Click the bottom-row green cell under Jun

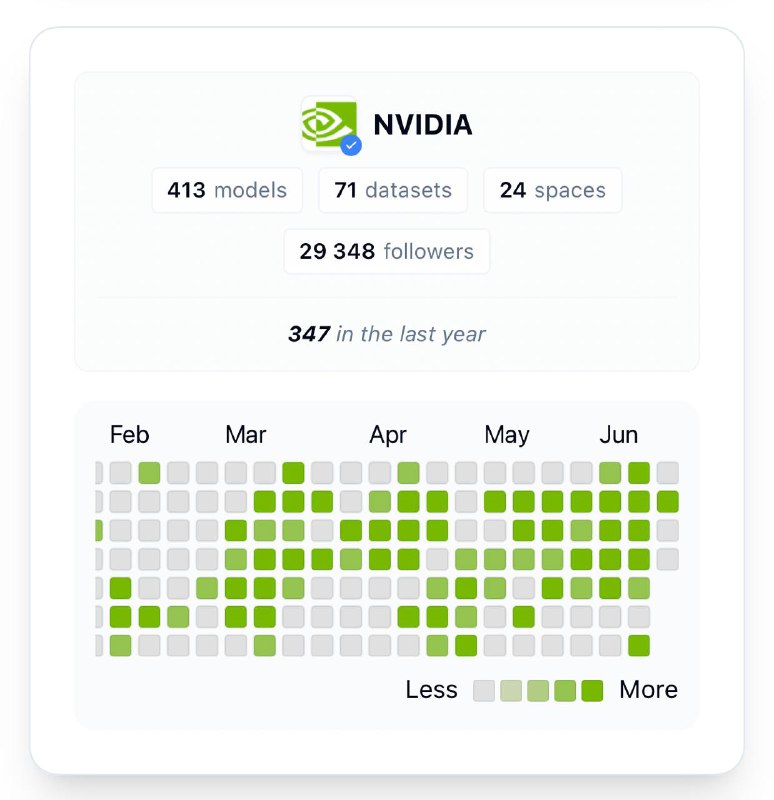tap(639, 646)
